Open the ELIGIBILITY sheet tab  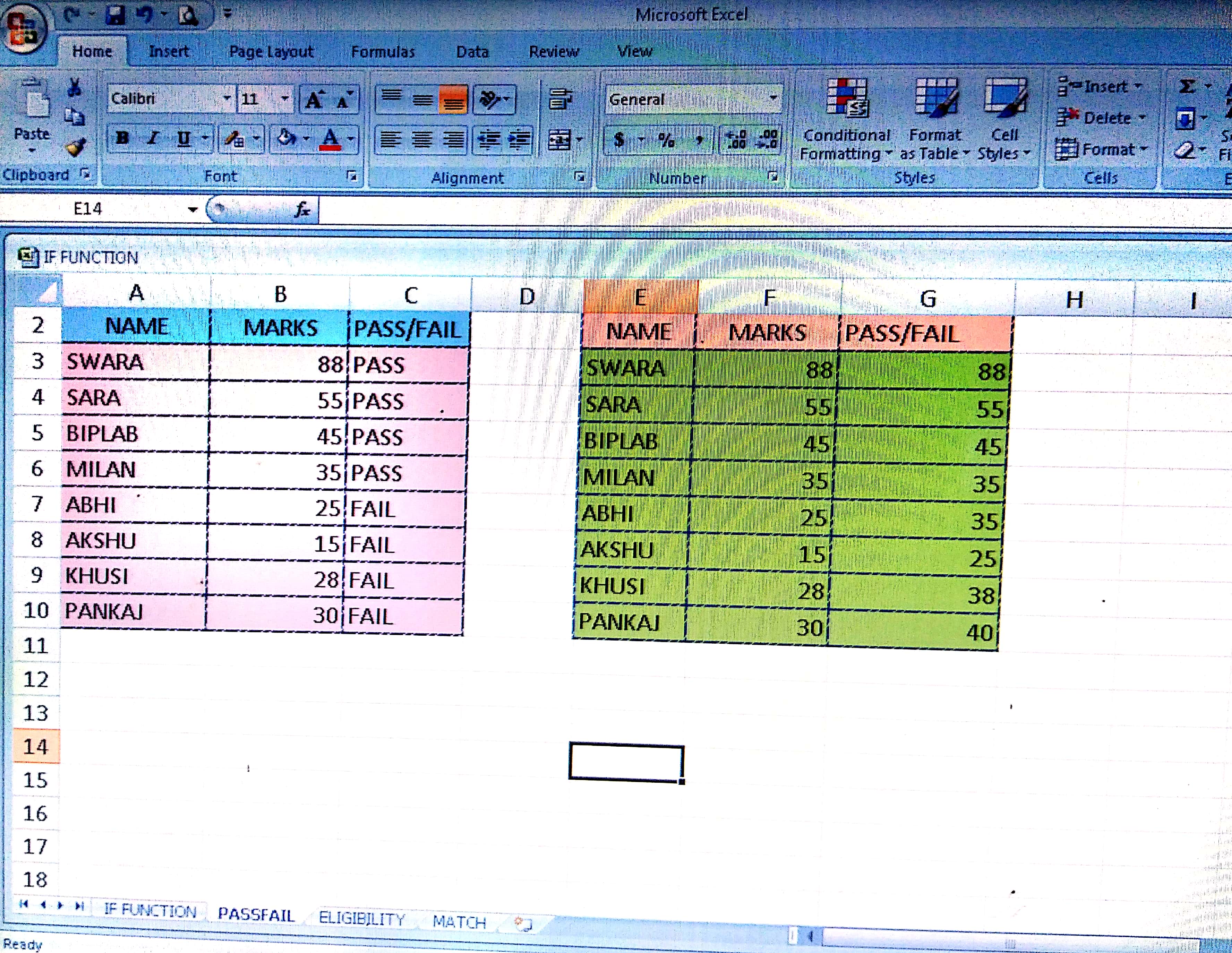(x=362, y=918)
